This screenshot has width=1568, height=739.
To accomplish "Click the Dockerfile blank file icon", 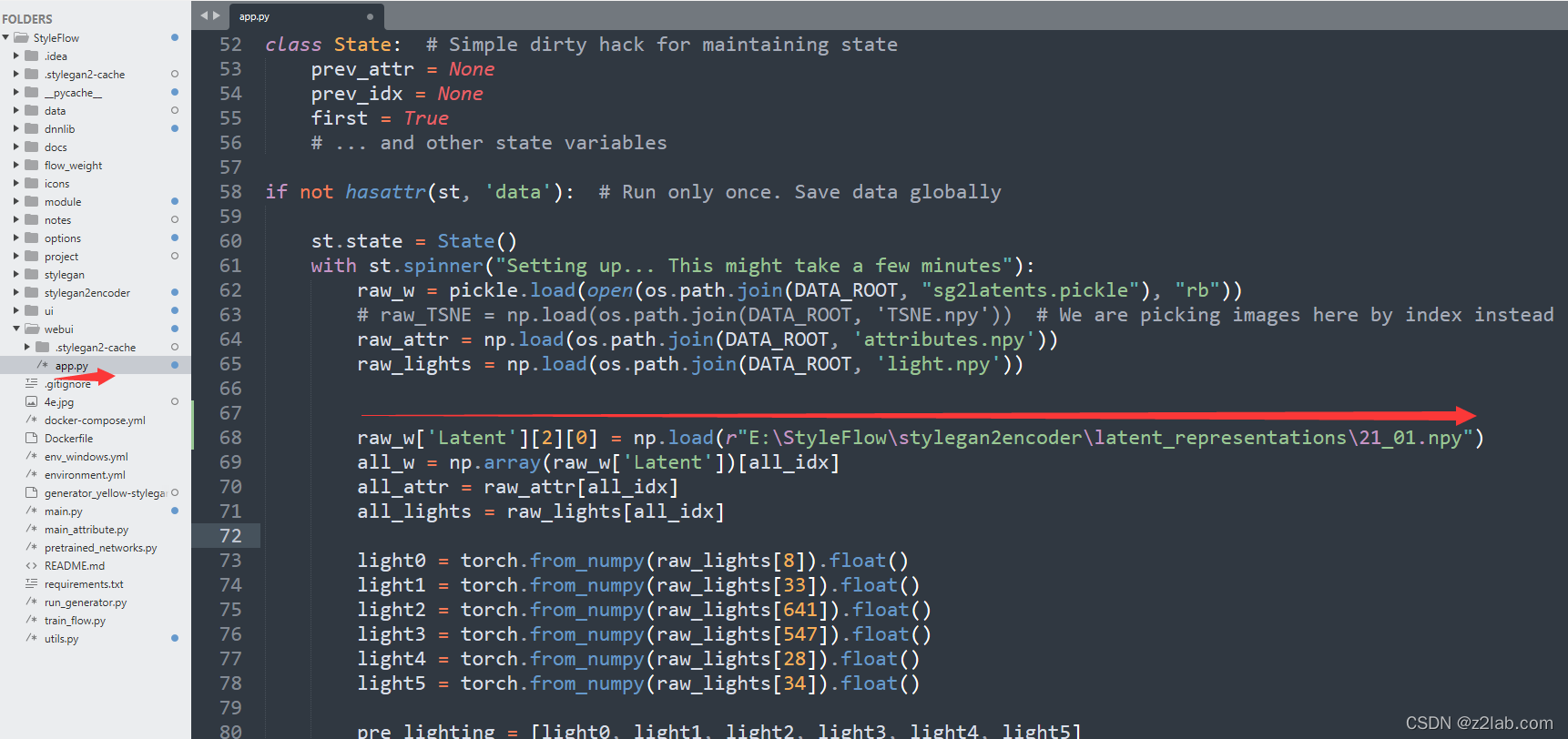I will (x=32, y=438).
